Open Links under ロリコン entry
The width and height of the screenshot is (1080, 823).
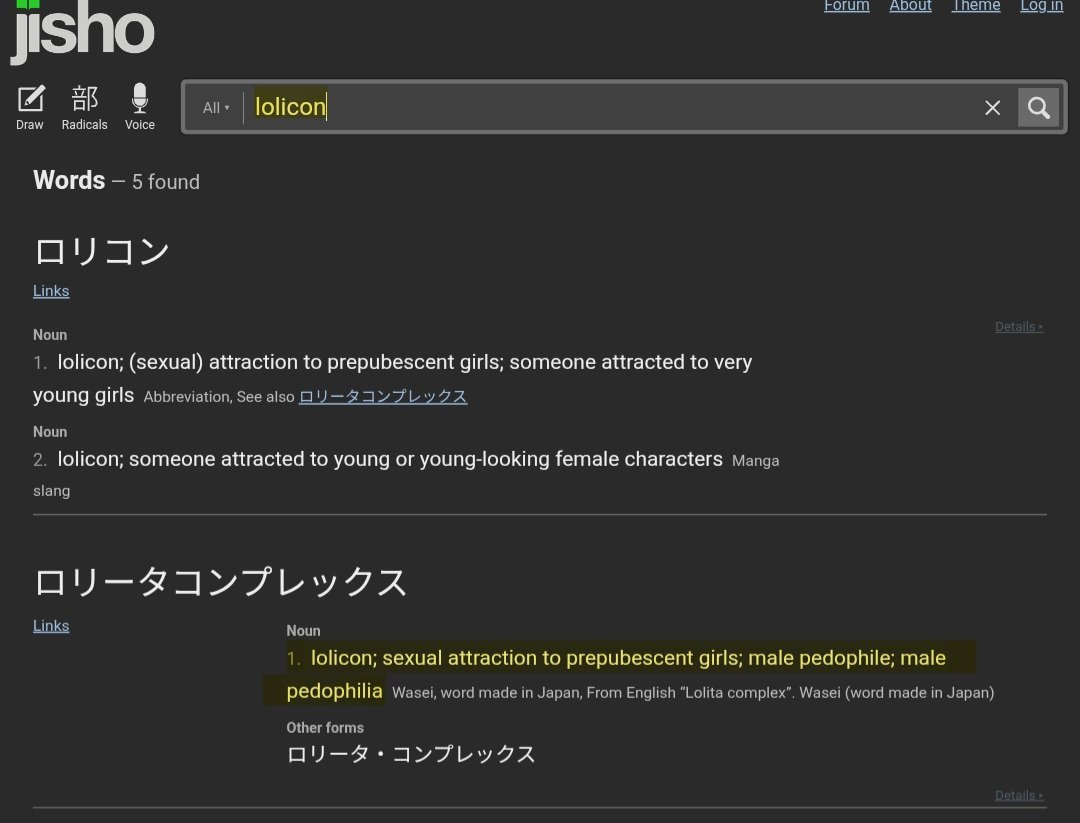coord(51,291)
